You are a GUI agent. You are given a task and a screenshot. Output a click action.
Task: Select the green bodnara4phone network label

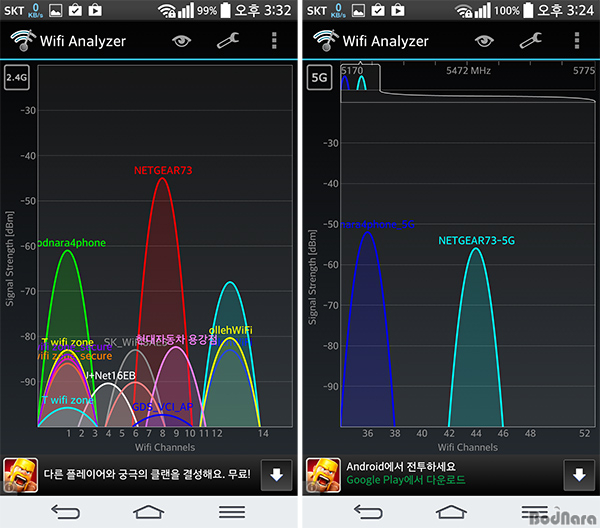(72, 243)
